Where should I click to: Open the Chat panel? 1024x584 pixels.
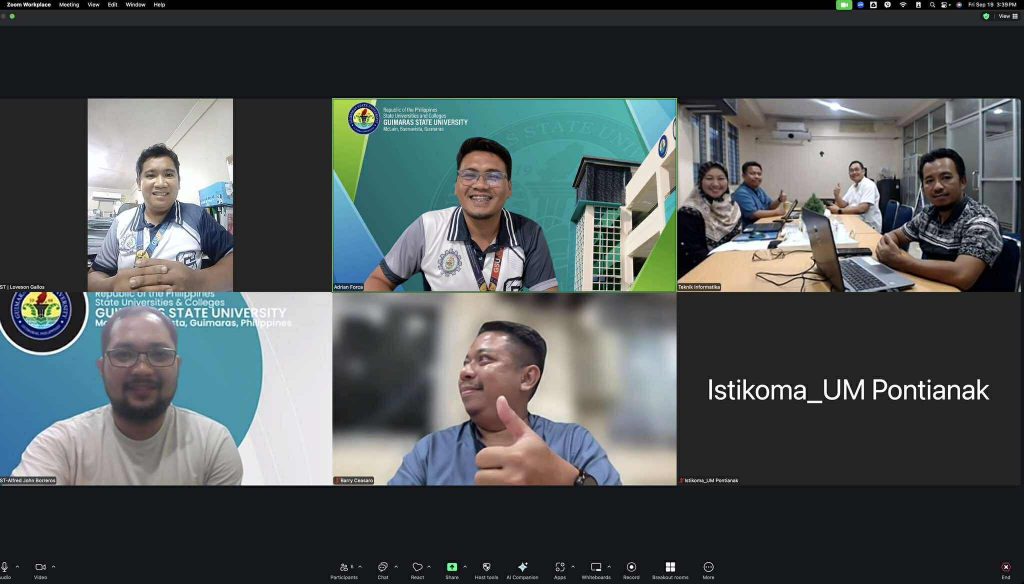click(x=383, y=568)
